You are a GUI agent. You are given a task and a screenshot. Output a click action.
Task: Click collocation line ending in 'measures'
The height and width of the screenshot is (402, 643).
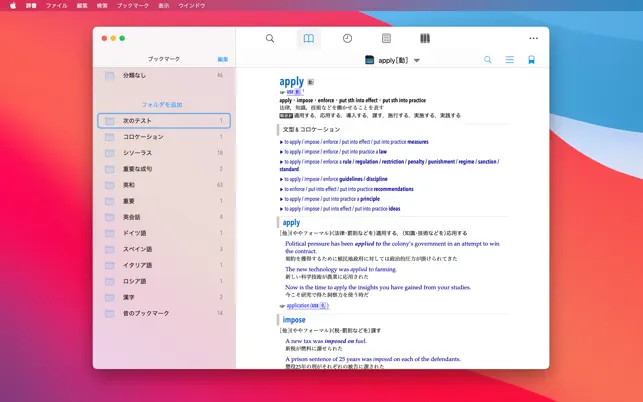coord(356,142)
